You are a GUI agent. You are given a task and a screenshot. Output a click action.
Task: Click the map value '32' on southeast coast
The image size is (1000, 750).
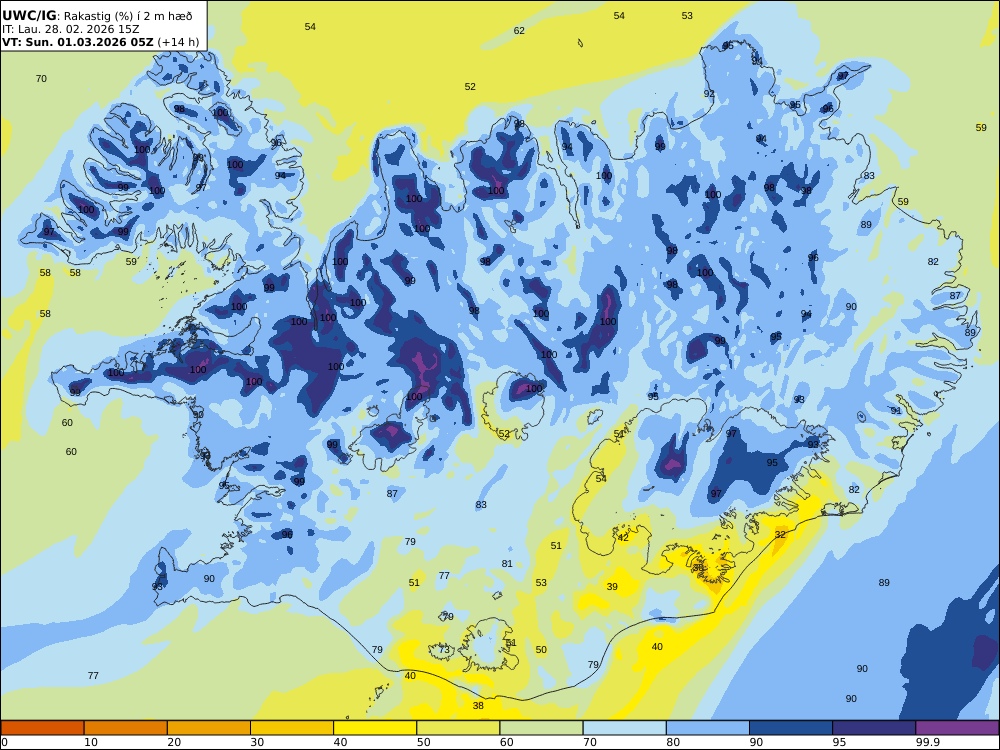tap(781, 534)
